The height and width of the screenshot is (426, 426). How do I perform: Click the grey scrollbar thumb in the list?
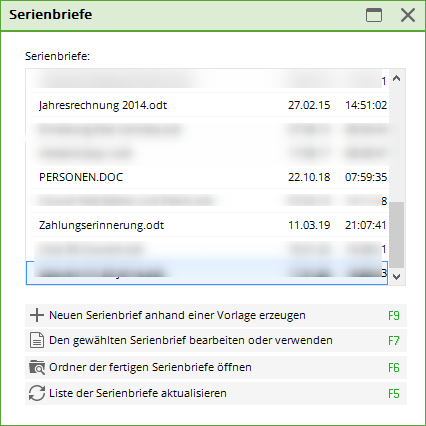pos(397,235)
